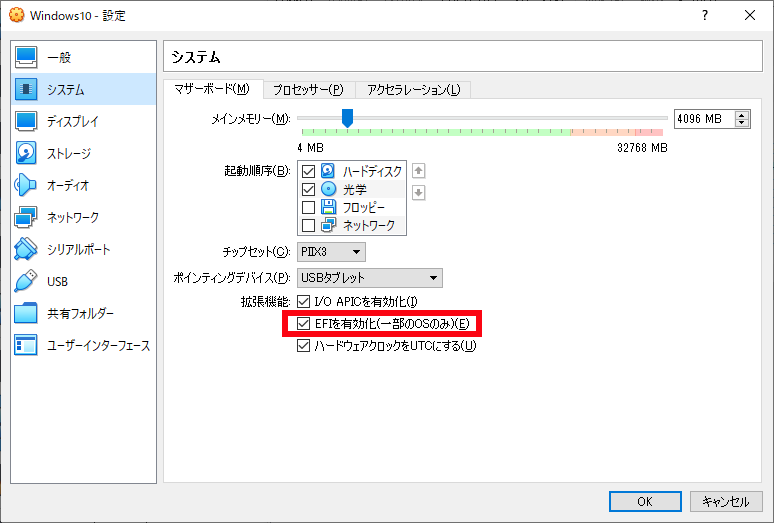774x523 pixels.
Task: Click the help question mark in title bar
Action: [x=705, y=15]
